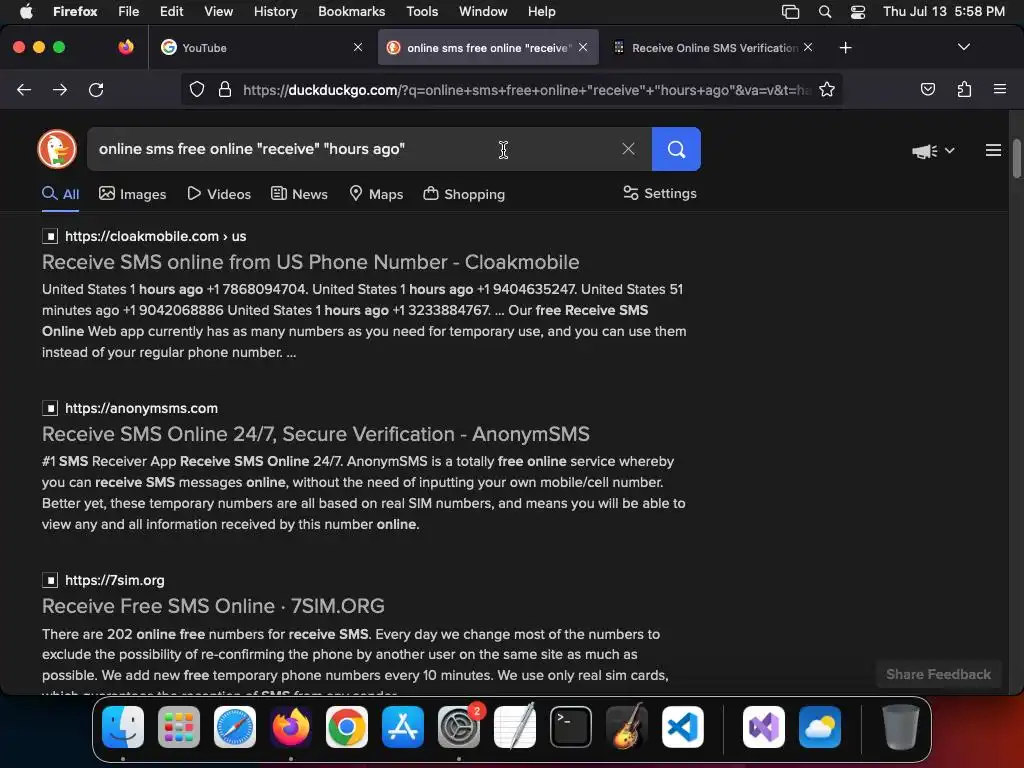Image resolution: width=1024 pixels, height=768 pixels.
Task: Click the Share Feedback button
Action: tap(938, 675)
